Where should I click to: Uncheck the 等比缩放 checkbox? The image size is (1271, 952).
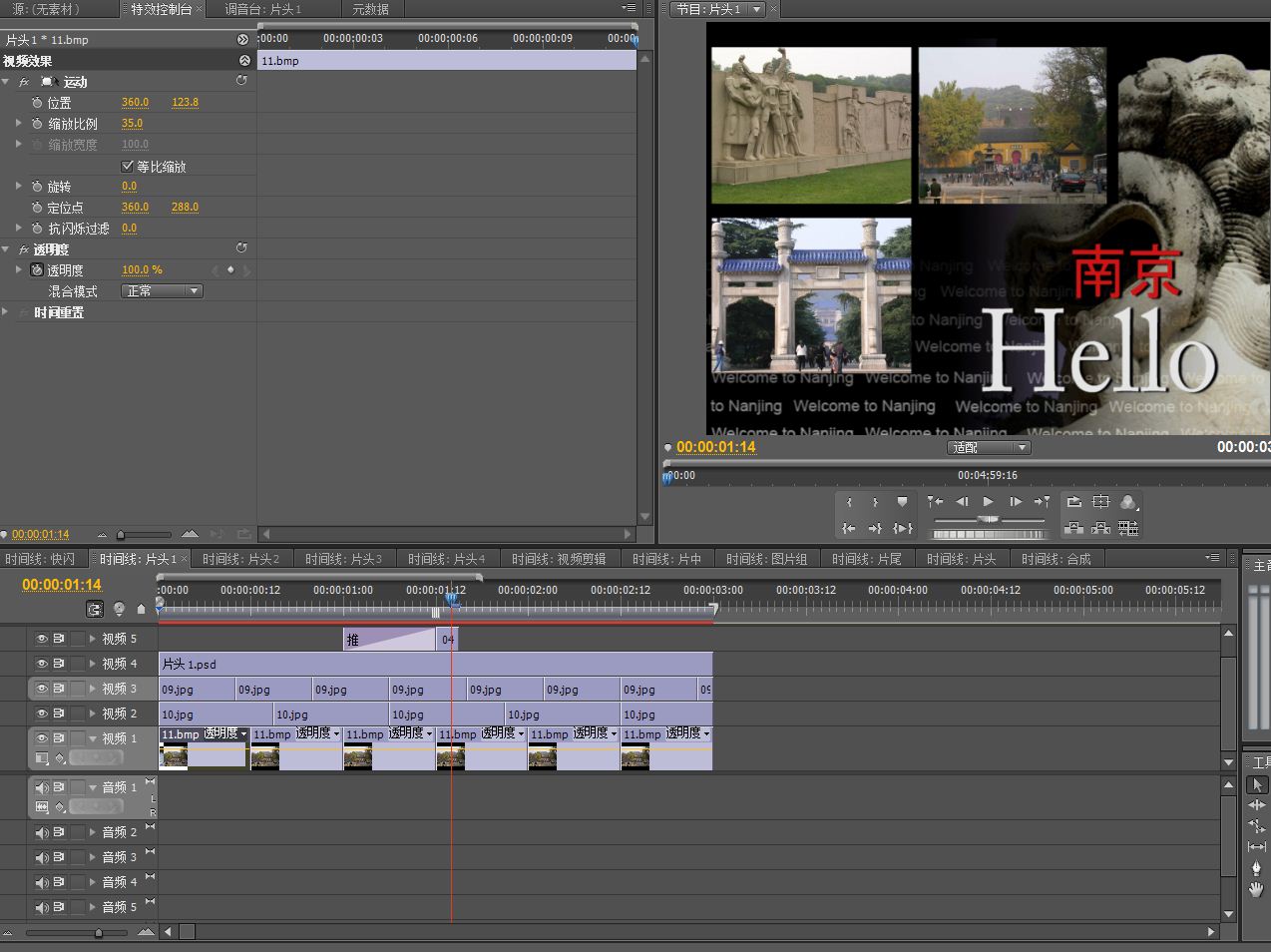click(128, 166)
